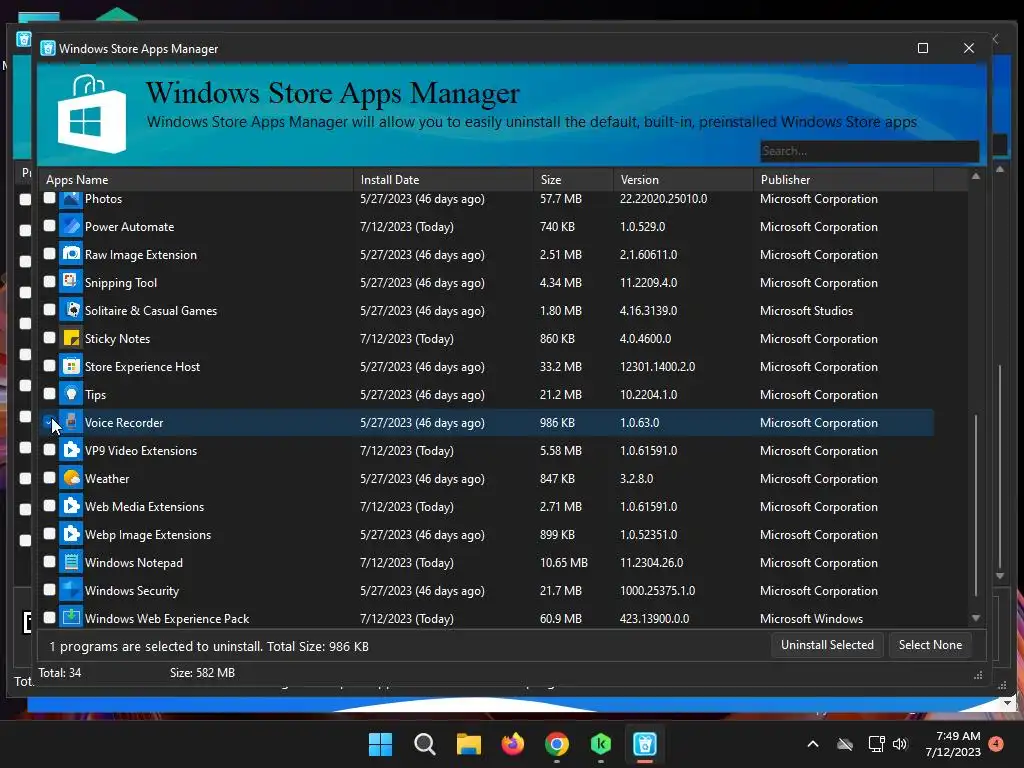This screenshot has width=1024, height=768.
Task: Click the Voice Recorder app icon
Action: (71, 423)
